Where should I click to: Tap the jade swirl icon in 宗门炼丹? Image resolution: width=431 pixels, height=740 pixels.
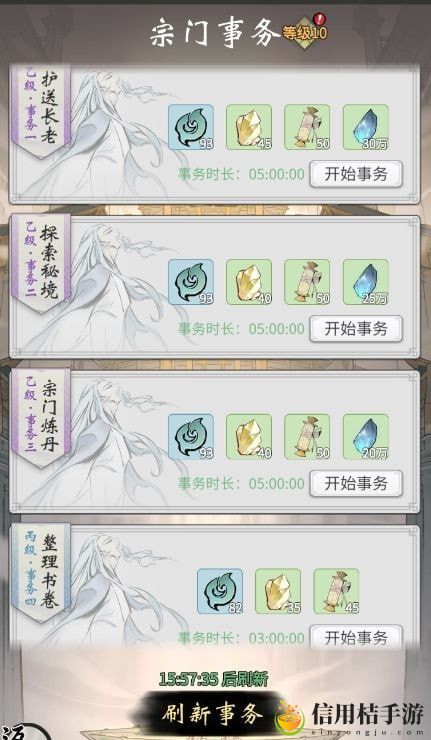pos(191,437)
